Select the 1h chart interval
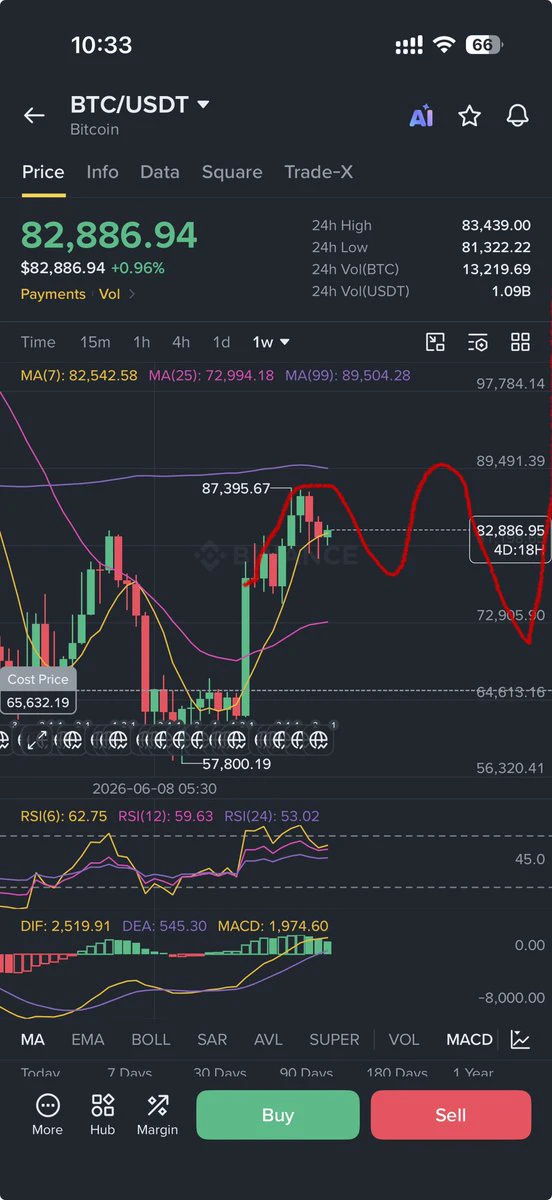This screenshot has height=1200, width=552. click(142, 342)
